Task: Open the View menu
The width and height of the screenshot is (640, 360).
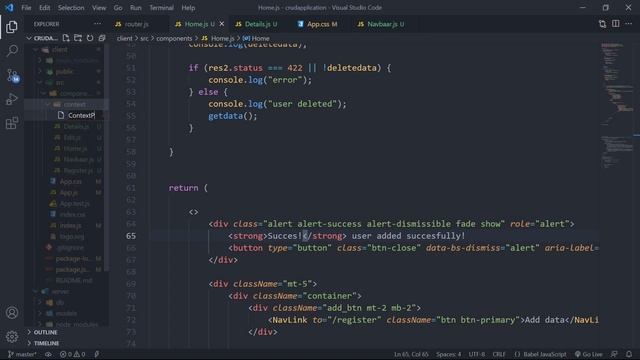Action: (99, 8)
